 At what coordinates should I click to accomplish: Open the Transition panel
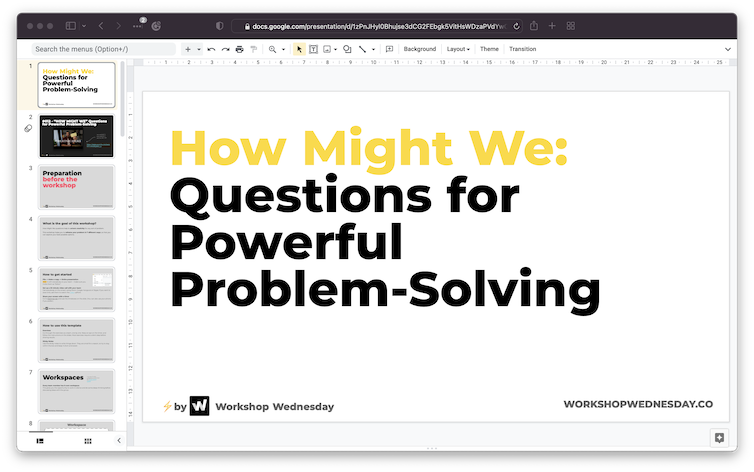(522, 49)
